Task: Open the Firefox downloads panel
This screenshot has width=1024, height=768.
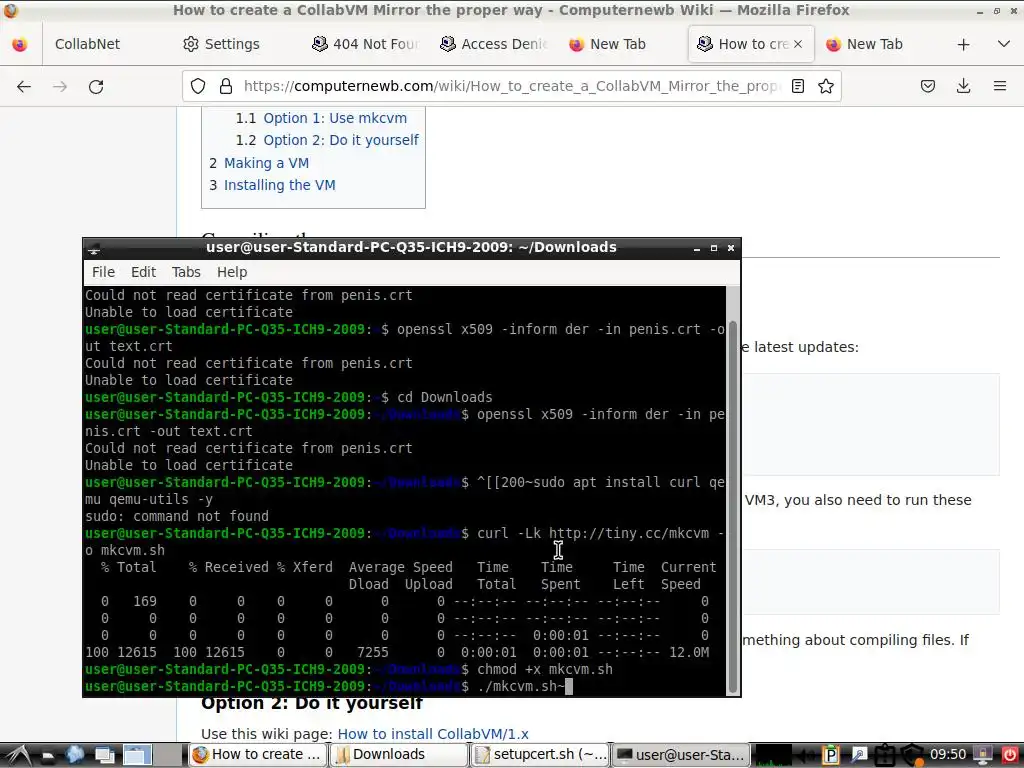Action: 963,86
